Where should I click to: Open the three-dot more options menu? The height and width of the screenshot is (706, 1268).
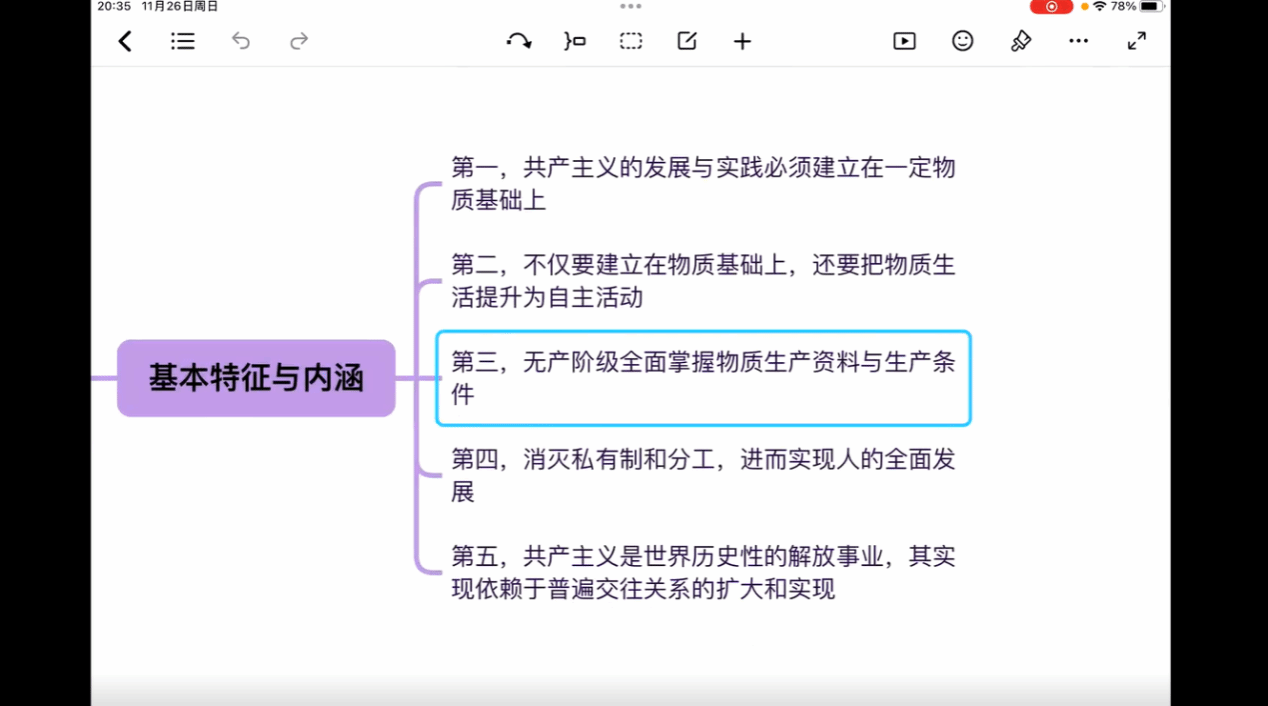tap(1078, 41)
